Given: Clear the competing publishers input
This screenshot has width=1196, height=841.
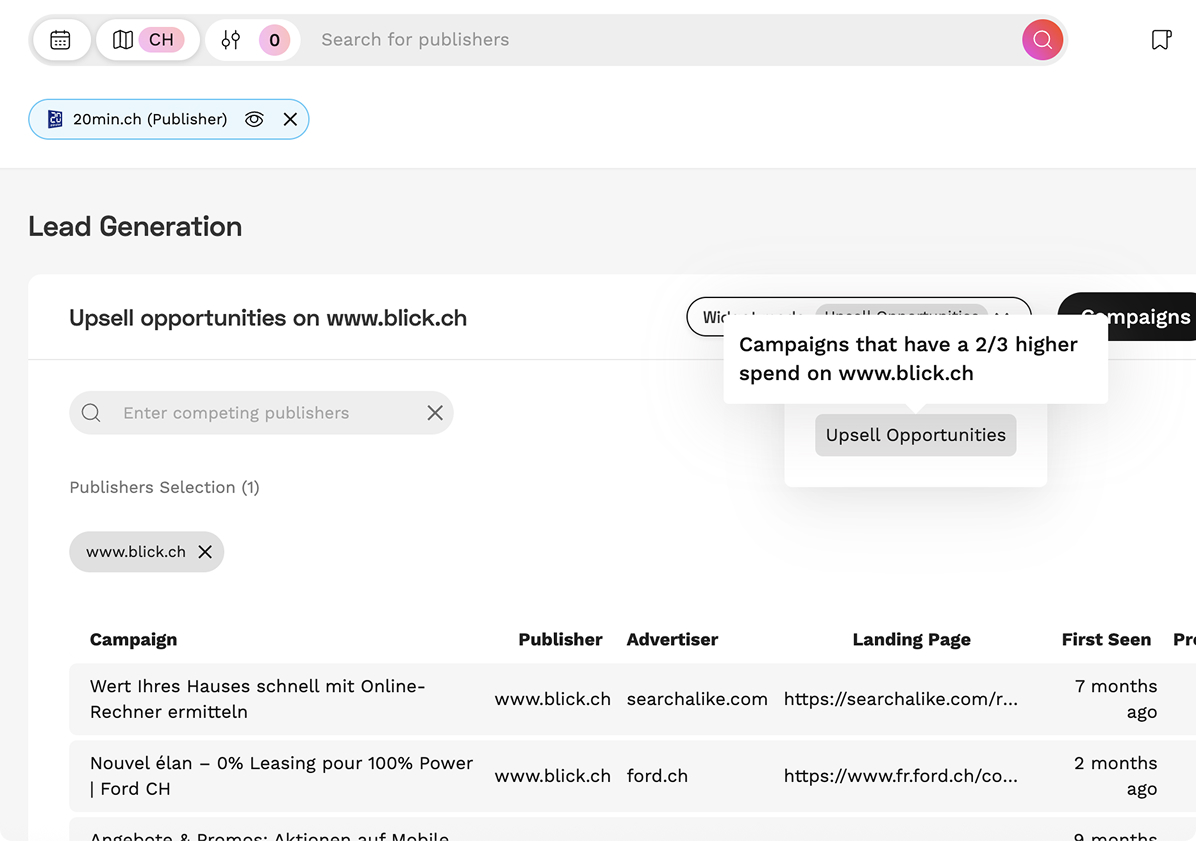Looking at the screenshot, I should [435, 413].
